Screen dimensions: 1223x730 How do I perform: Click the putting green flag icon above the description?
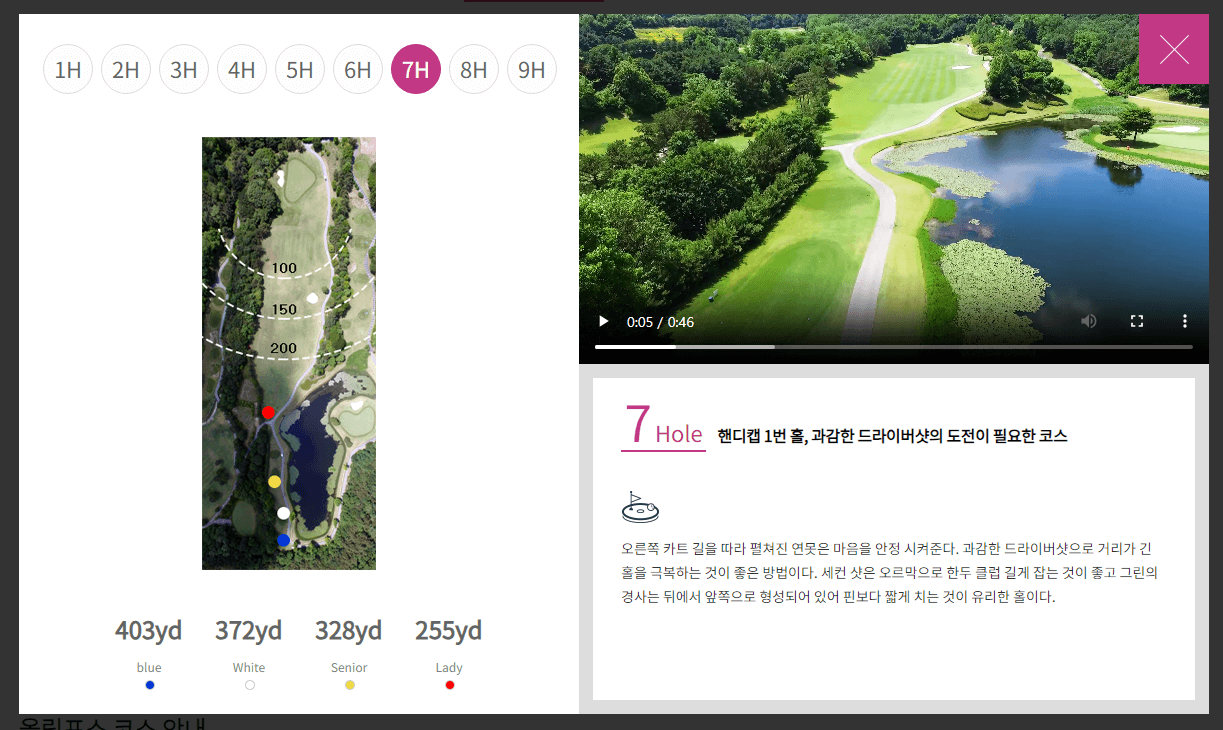[640, 506]
